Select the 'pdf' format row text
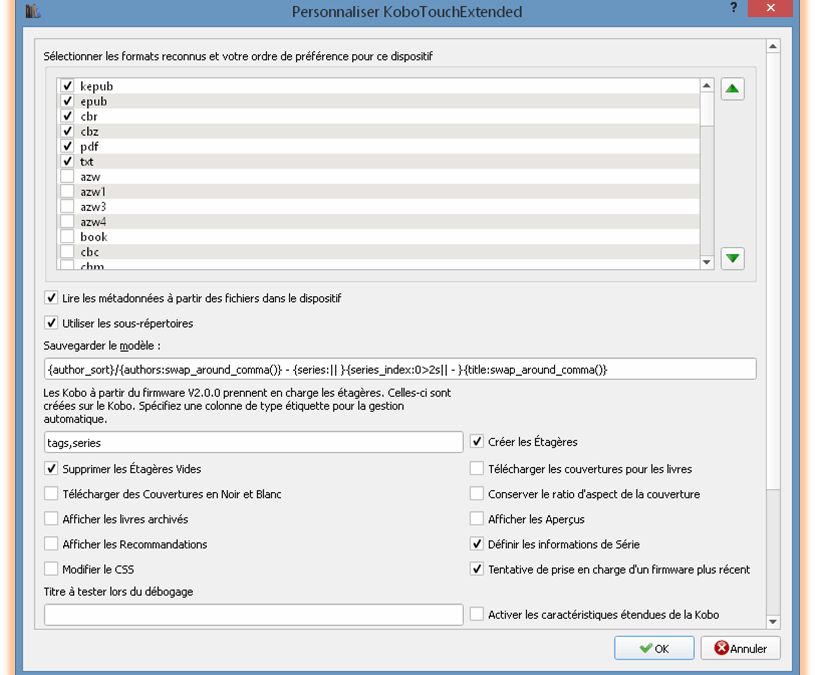The image size is (815, 675). 89,147
